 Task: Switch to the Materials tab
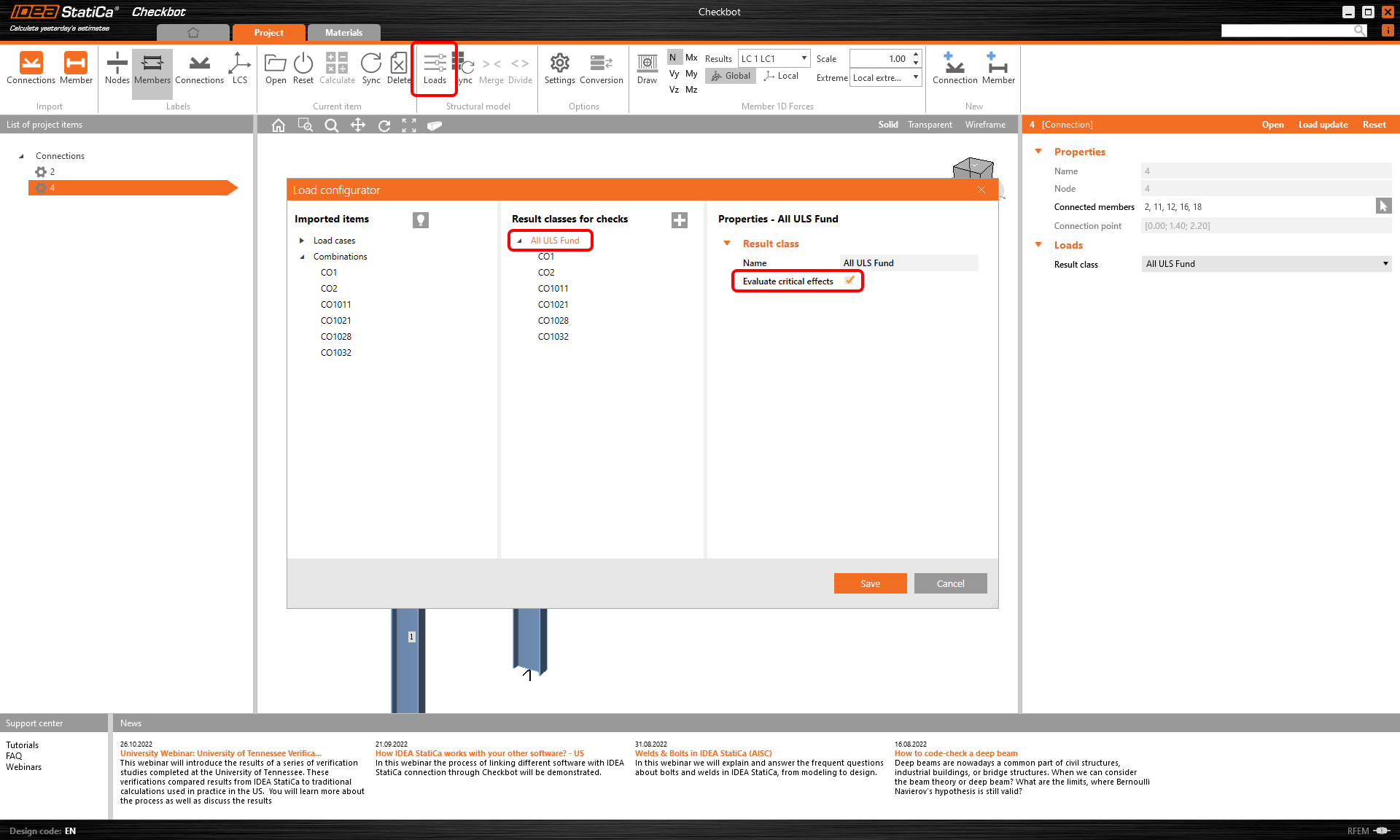pyautogui.click(x=343, y=32)
